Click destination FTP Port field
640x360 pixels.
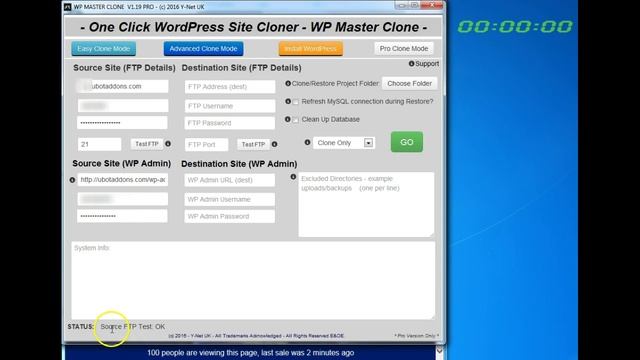(206, 144)
